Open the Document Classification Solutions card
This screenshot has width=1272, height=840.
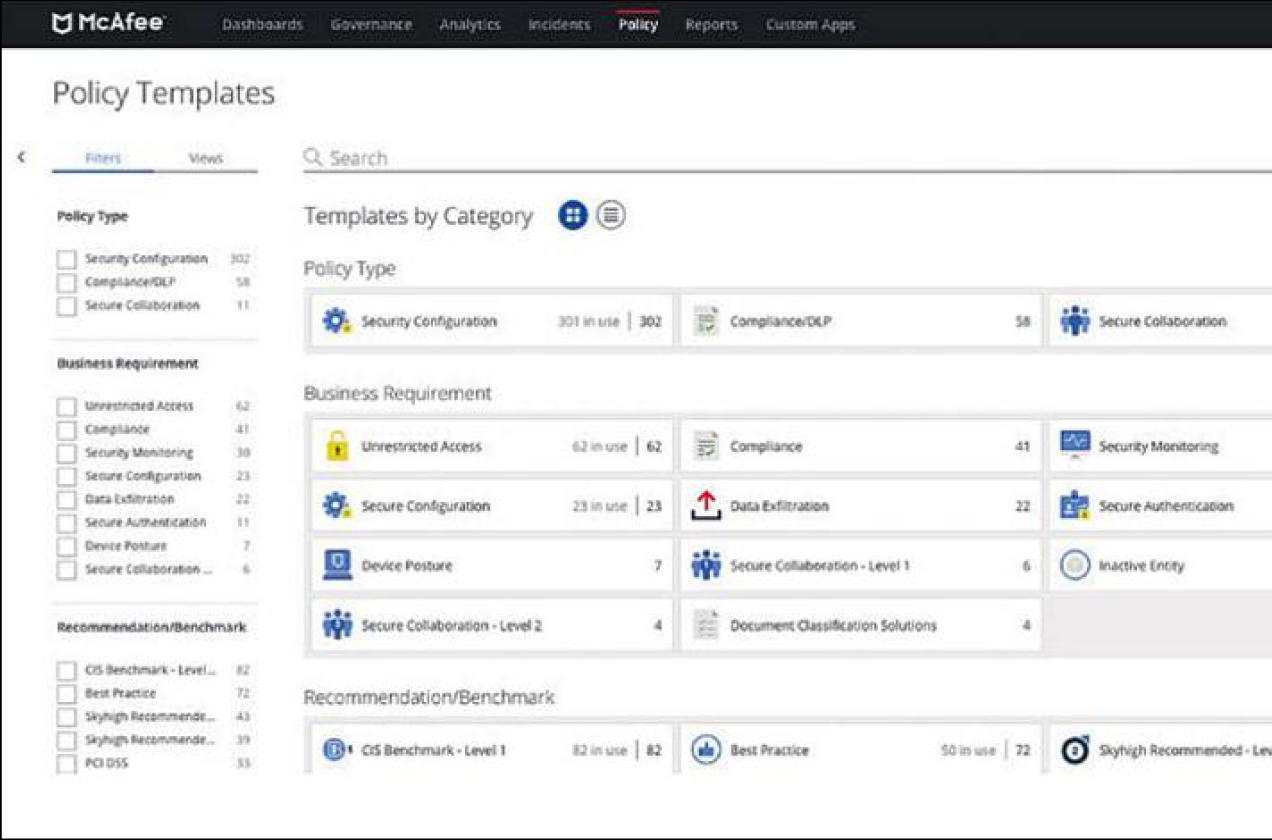pyautogui.click(x=861, y=625)
